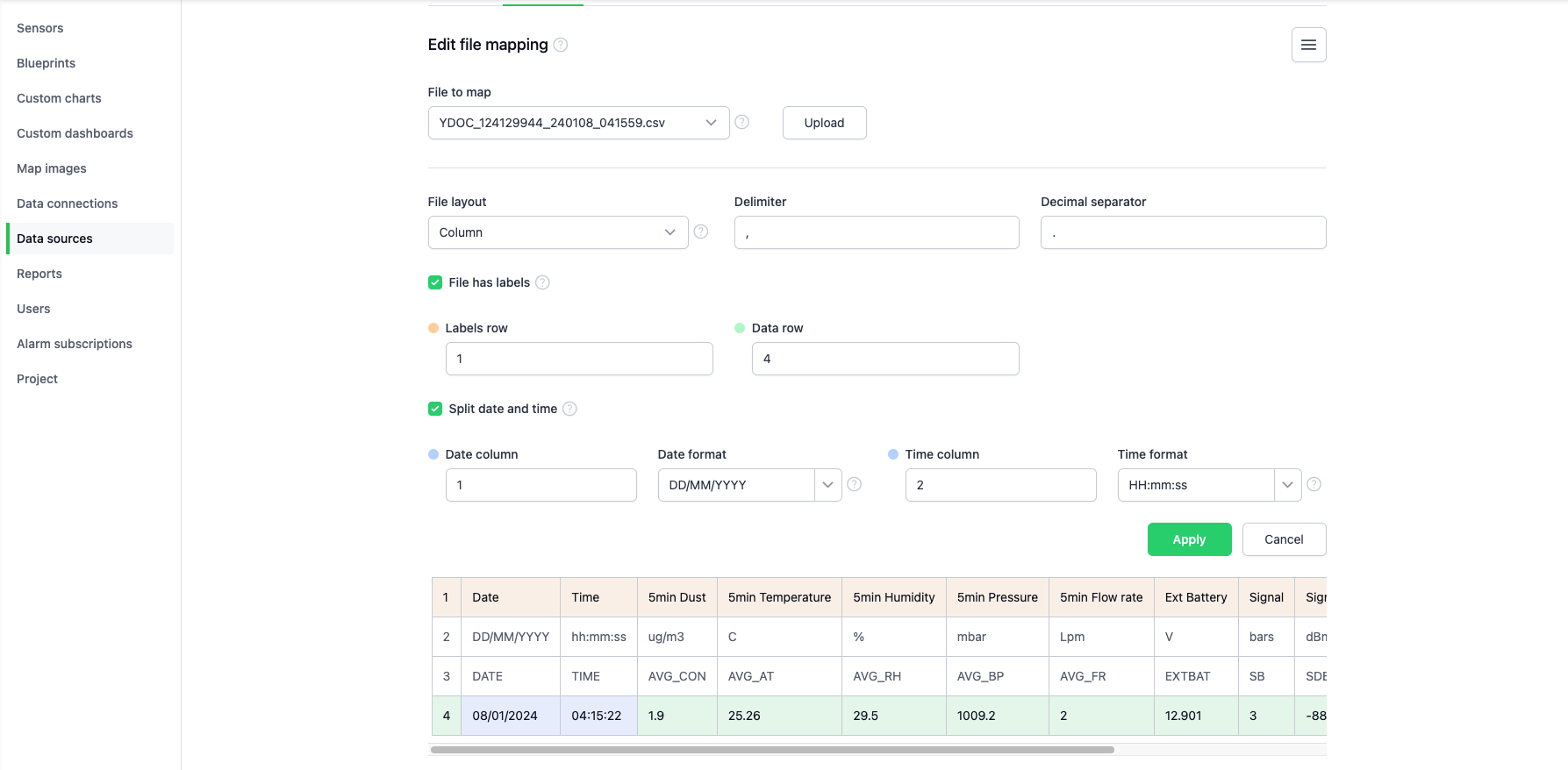1568x770 pixels.
Task: Open Users in the sidebar
Action: click(33, 309)
